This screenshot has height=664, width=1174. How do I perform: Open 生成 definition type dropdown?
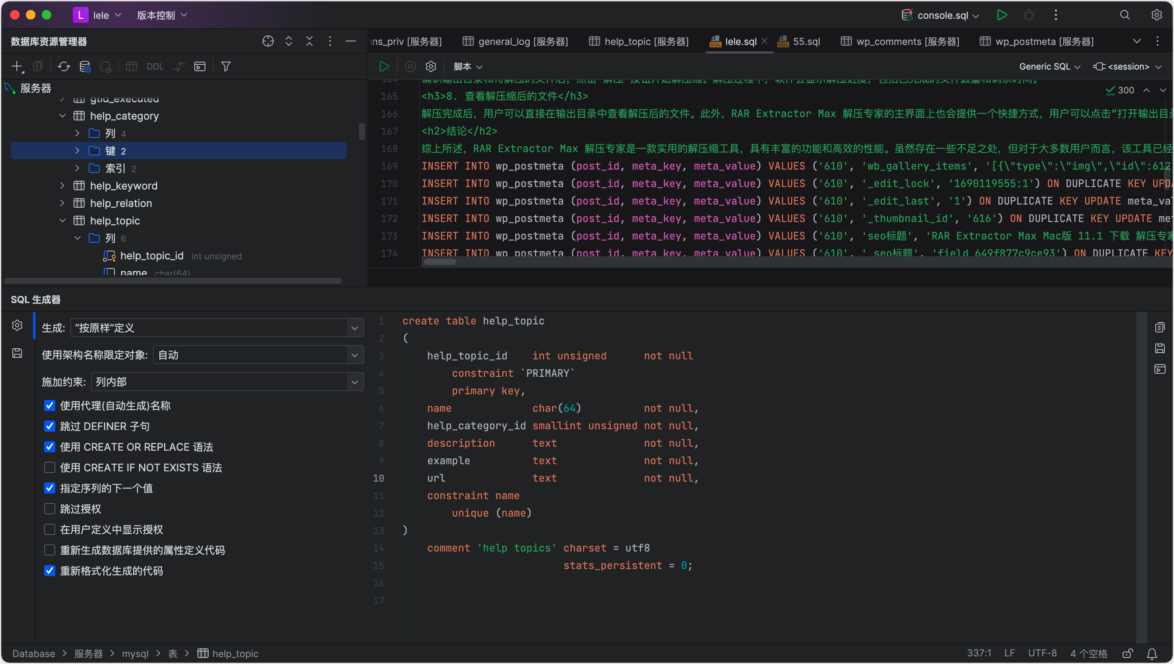coord(216,328)
